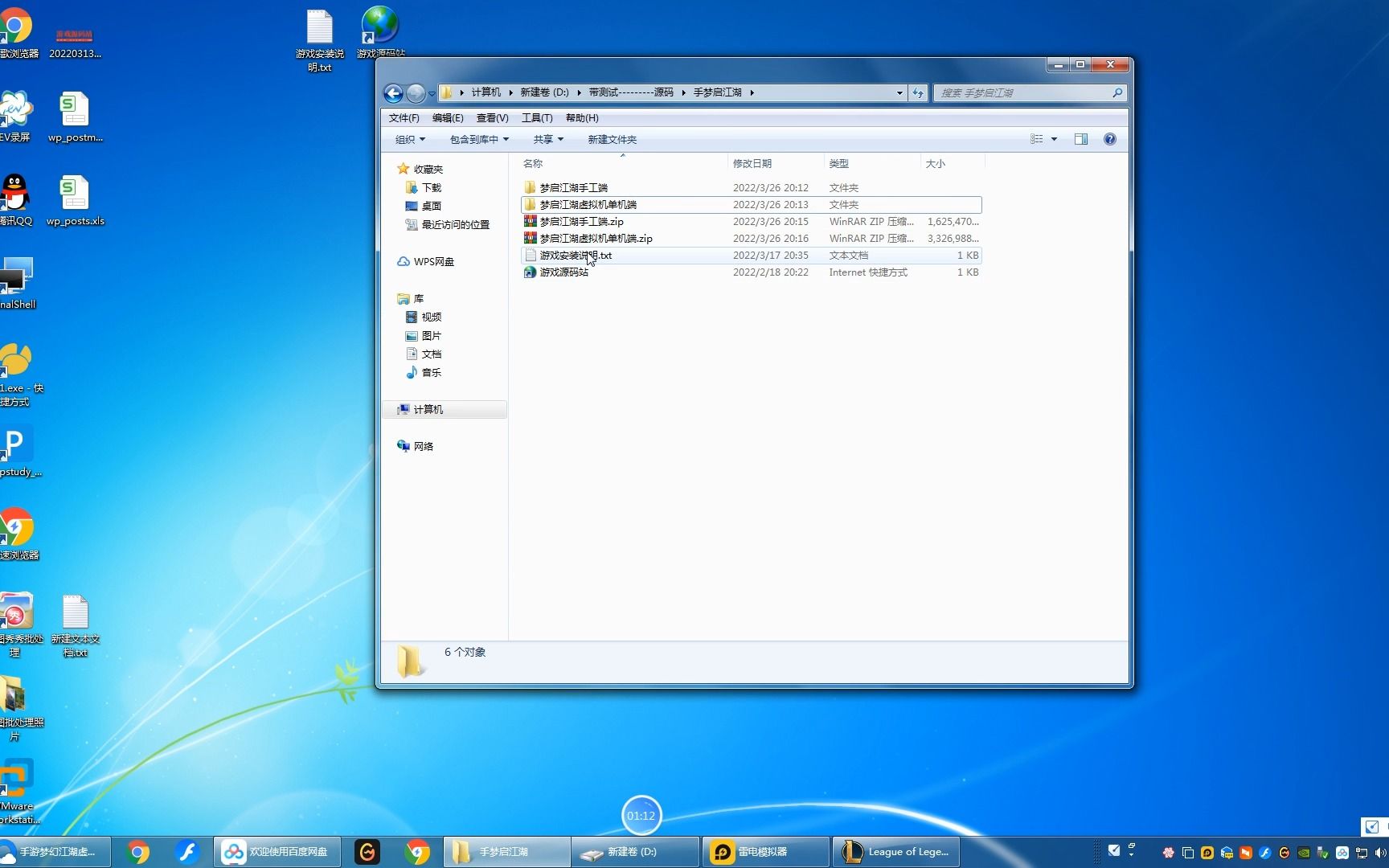The height and width of the screenshot is (868, 1389).
Task: Click the 腾讯QQ penguin icon on desktop
Action: (x=15, y=201)
